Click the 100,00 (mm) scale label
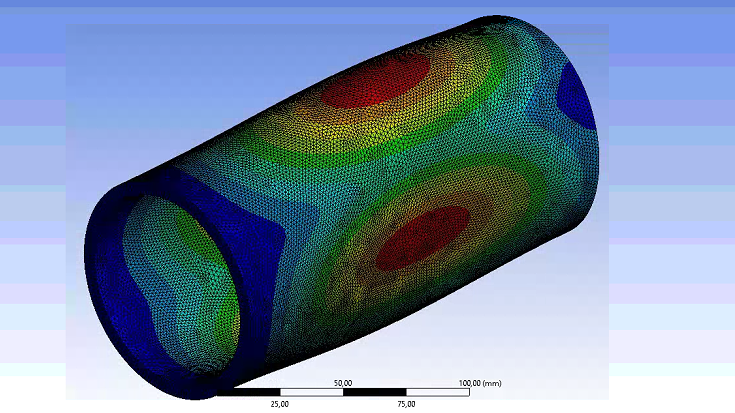This screenshot has height=413, width=735. click(x=479, y=382)
